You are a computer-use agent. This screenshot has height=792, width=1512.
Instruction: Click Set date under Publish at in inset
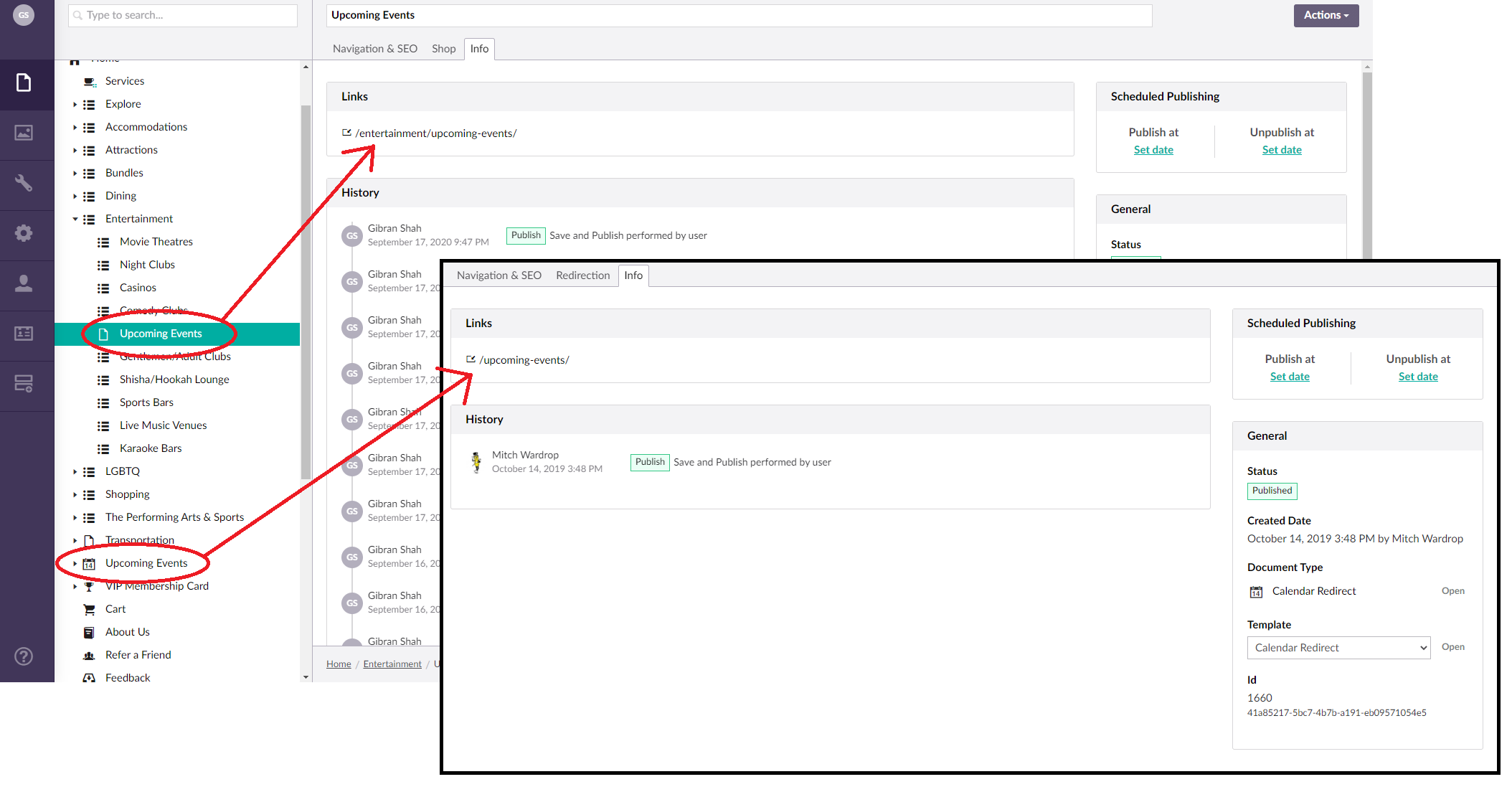(1290, 377)
